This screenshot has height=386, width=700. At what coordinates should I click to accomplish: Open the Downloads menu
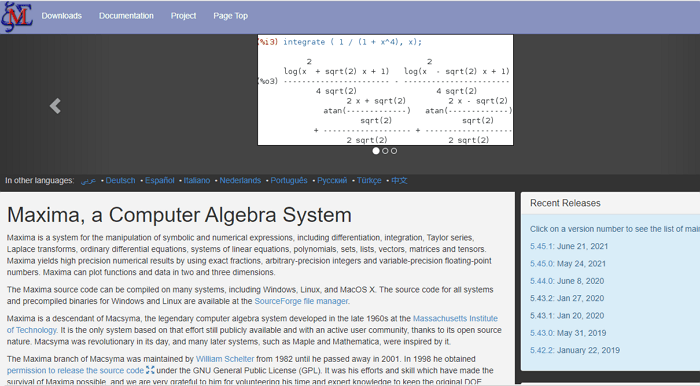click(x=62, y=16)
